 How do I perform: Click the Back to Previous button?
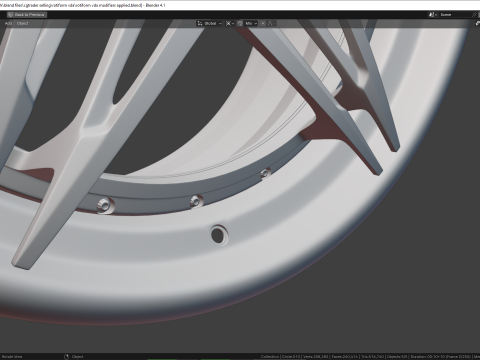tap(27, 15)
